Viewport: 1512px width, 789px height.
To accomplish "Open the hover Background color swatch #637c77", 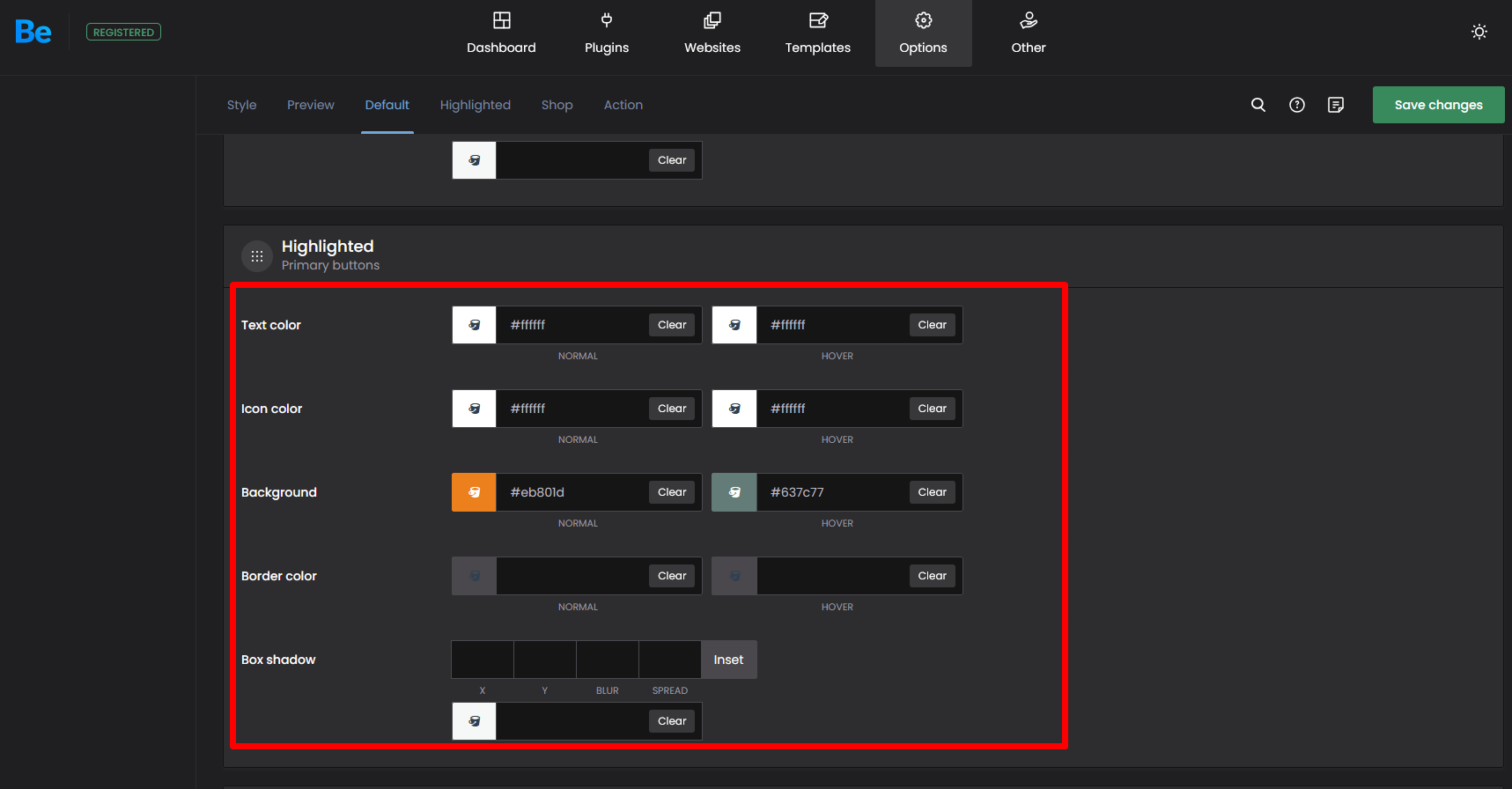I will coord(734,492).
